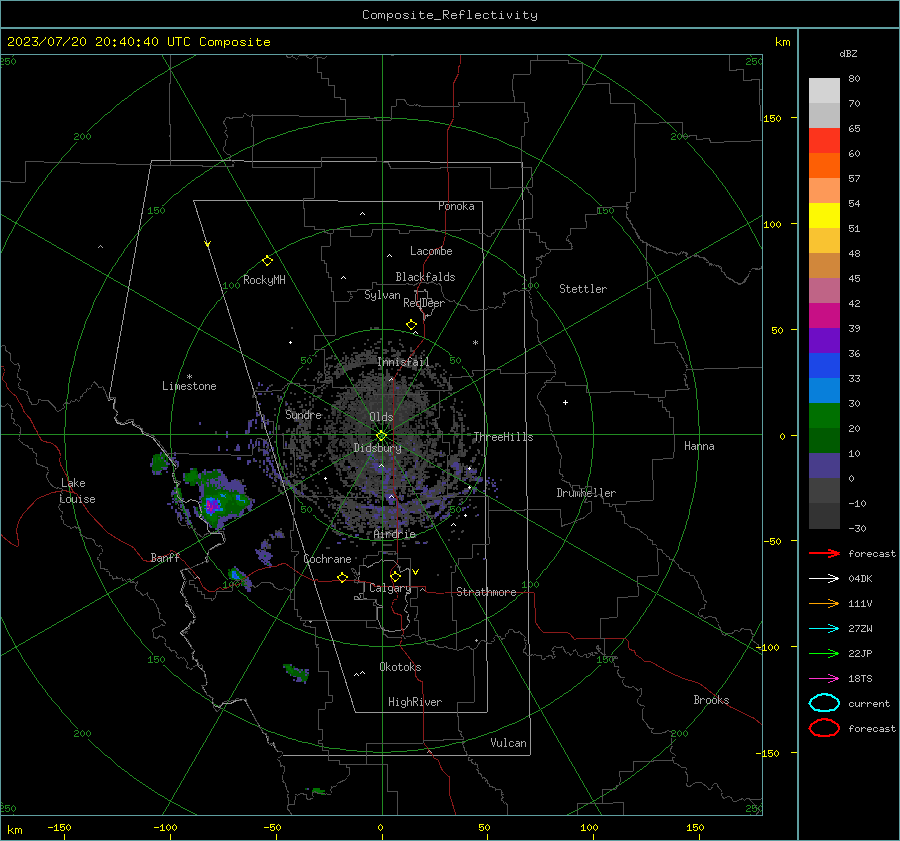Image resolution: width=900 pixels, height=841 pixels.
Task: Click the asterisk marker above Limestone label
Action: coord(189,377)
